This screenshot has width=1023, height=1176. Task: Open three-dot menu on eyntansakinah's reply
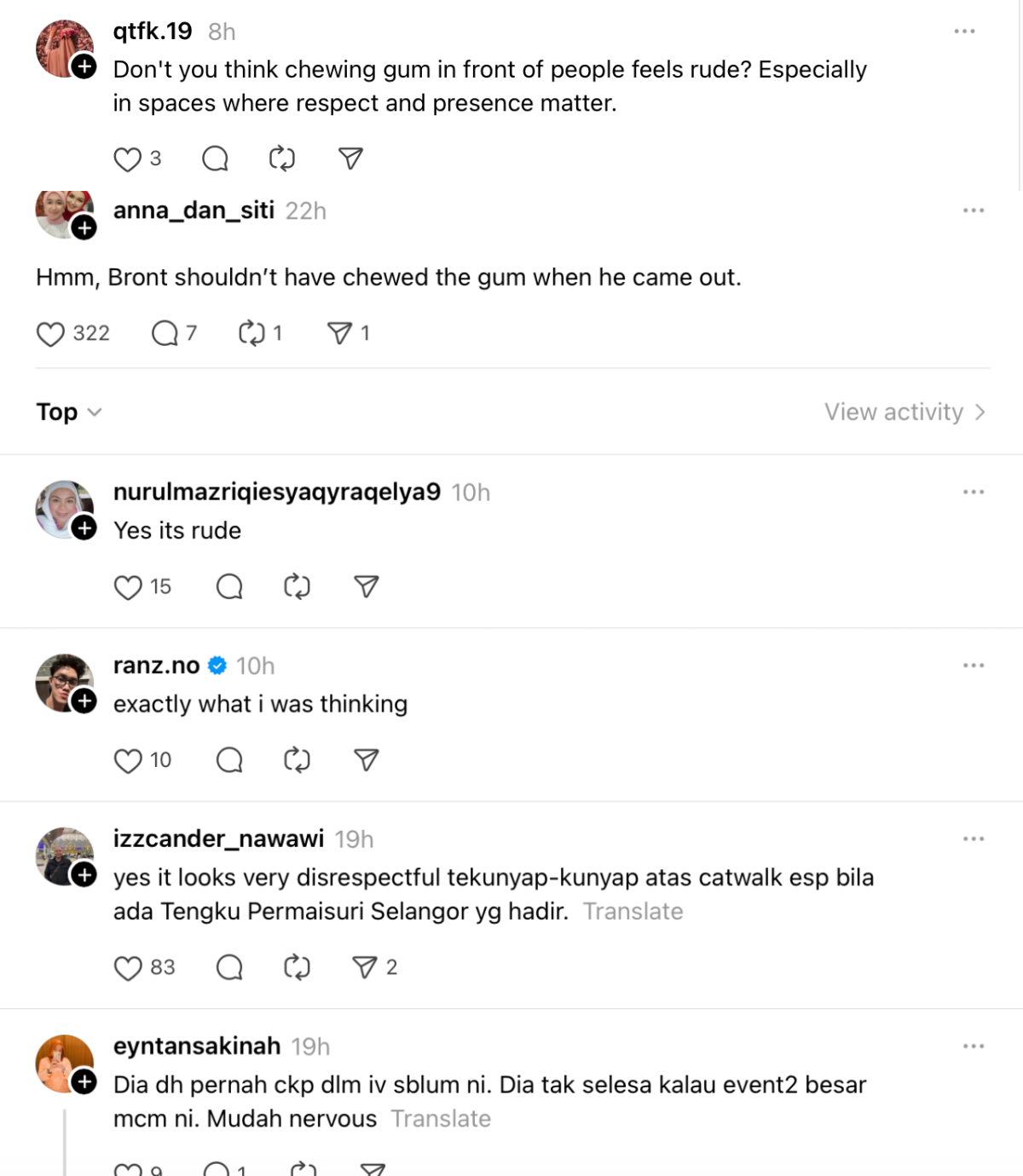click(x=974, y=1046)
